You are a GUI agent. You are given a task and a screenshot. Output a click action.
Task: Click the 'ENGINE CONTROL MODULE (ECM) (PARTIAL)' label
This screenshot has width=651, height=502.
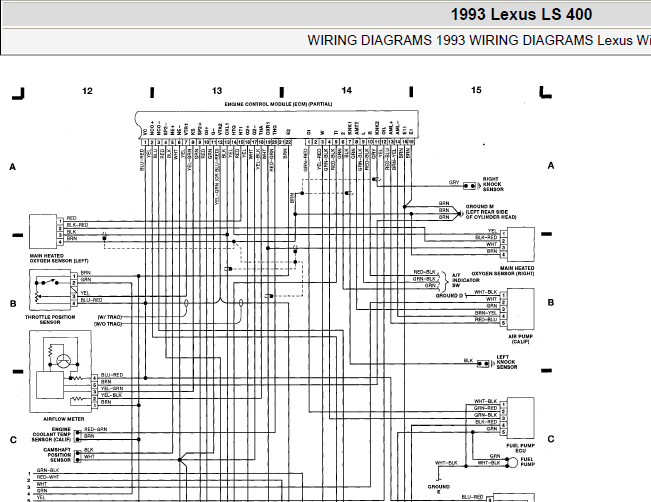tap(278, 104)
